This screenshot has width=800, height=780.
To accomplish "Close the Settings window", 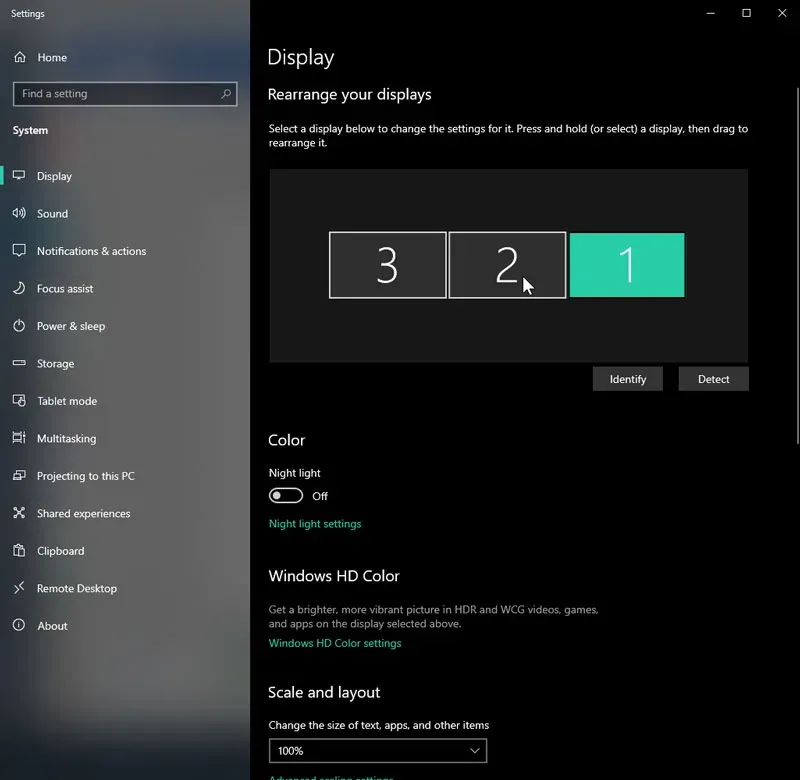I will click(x=782, y=13).
